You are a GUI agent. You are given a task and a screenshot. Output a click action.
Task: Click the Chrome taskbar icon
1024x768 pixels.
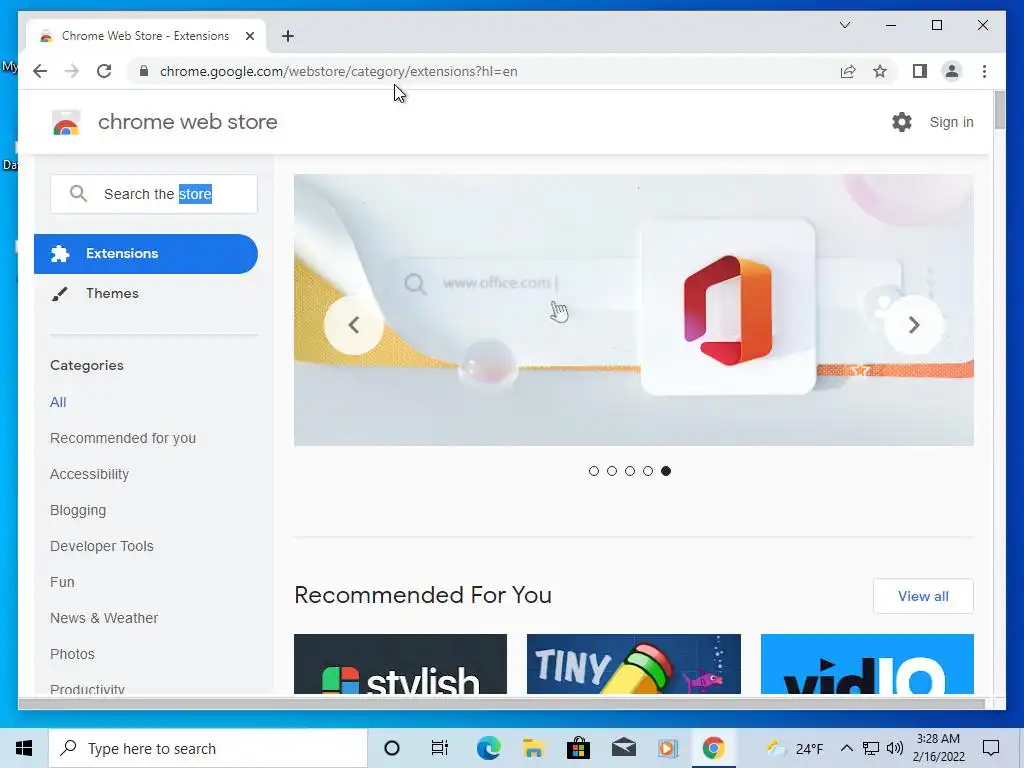pos(713,748)
